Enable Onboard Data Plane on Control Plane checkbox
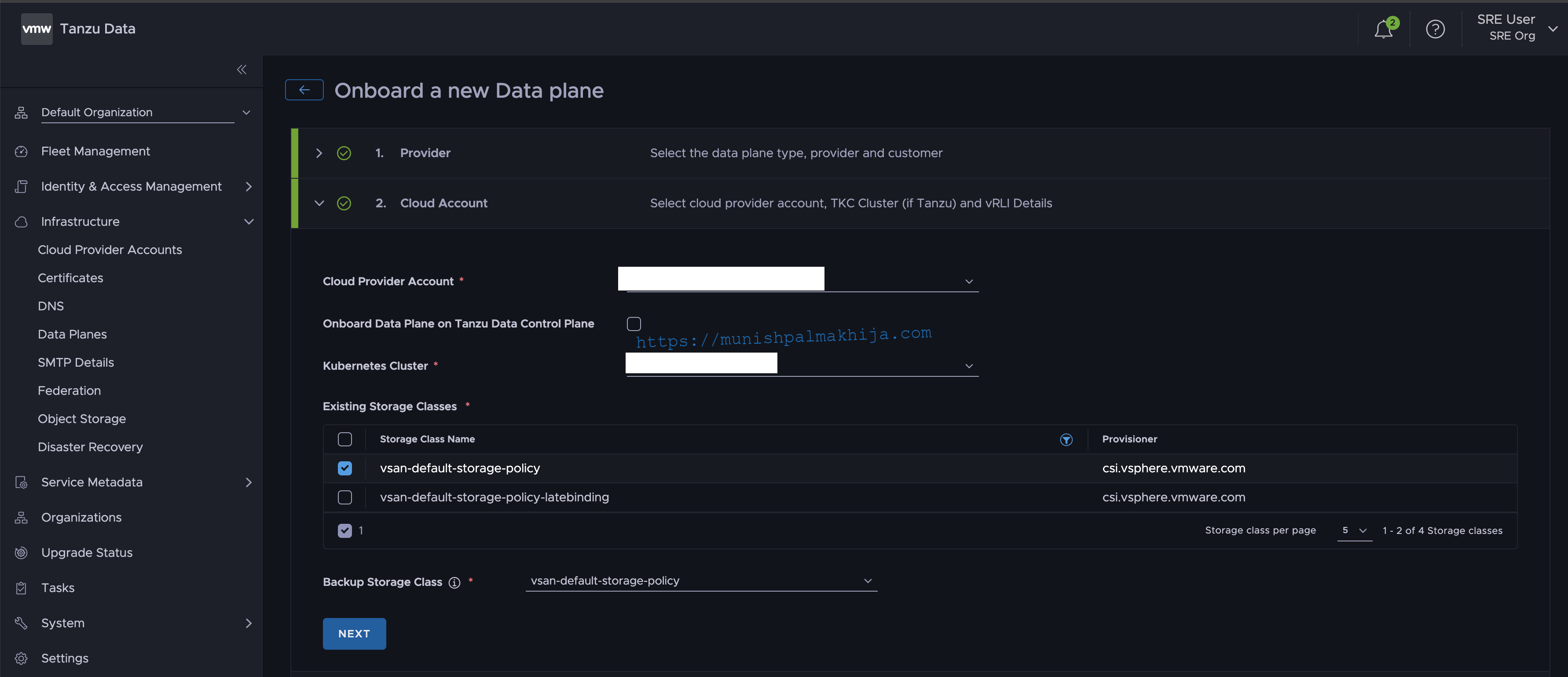This screenshot has width=1568, height=677. [x=634, y=324]
